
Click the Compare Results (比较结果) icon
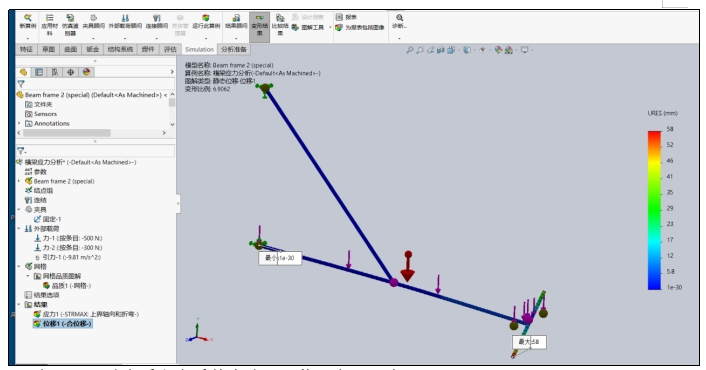point(280,25)
